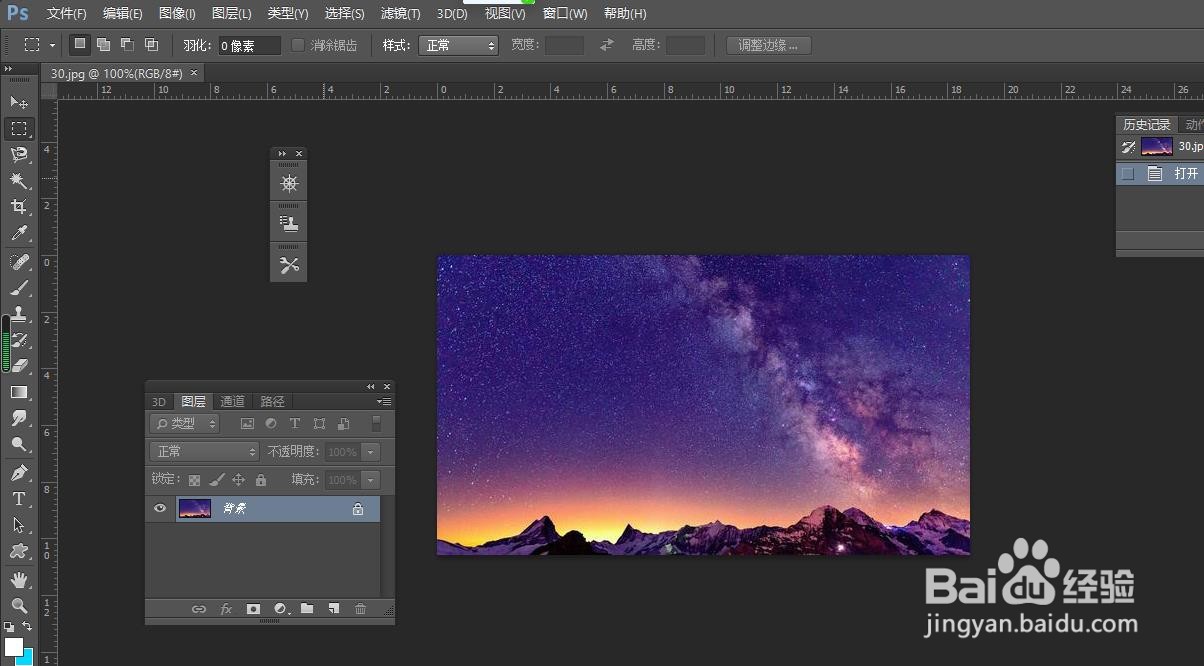Screen dimensions: 1204x666
Task: Open the opacity (不透明度) slider arrow
Action: pyautogui.click(x=371, y=452)
